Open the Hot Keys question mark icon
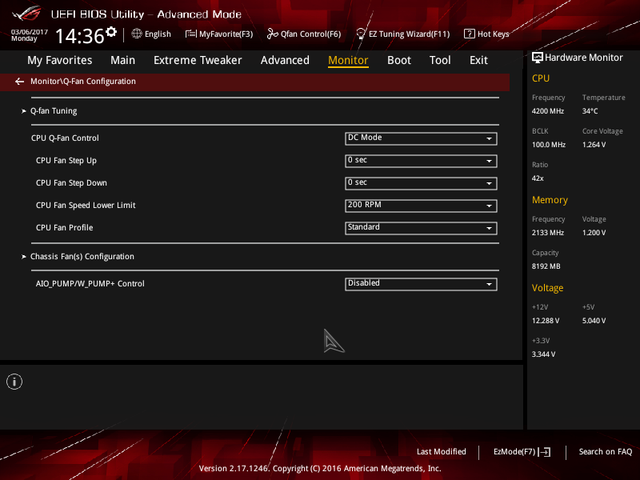 pyautogui.click(x=469, y=34)
